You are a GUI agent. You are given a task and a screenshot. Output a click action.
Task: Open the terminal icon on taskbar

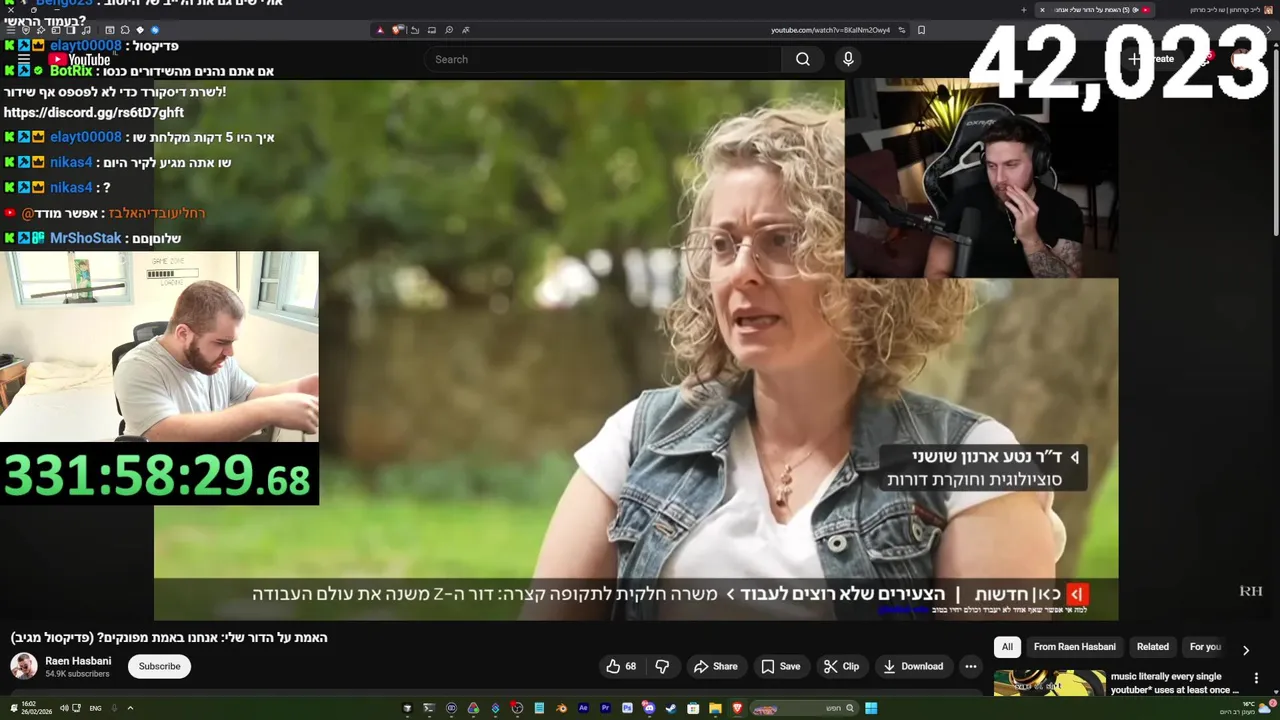coord(429,708)
